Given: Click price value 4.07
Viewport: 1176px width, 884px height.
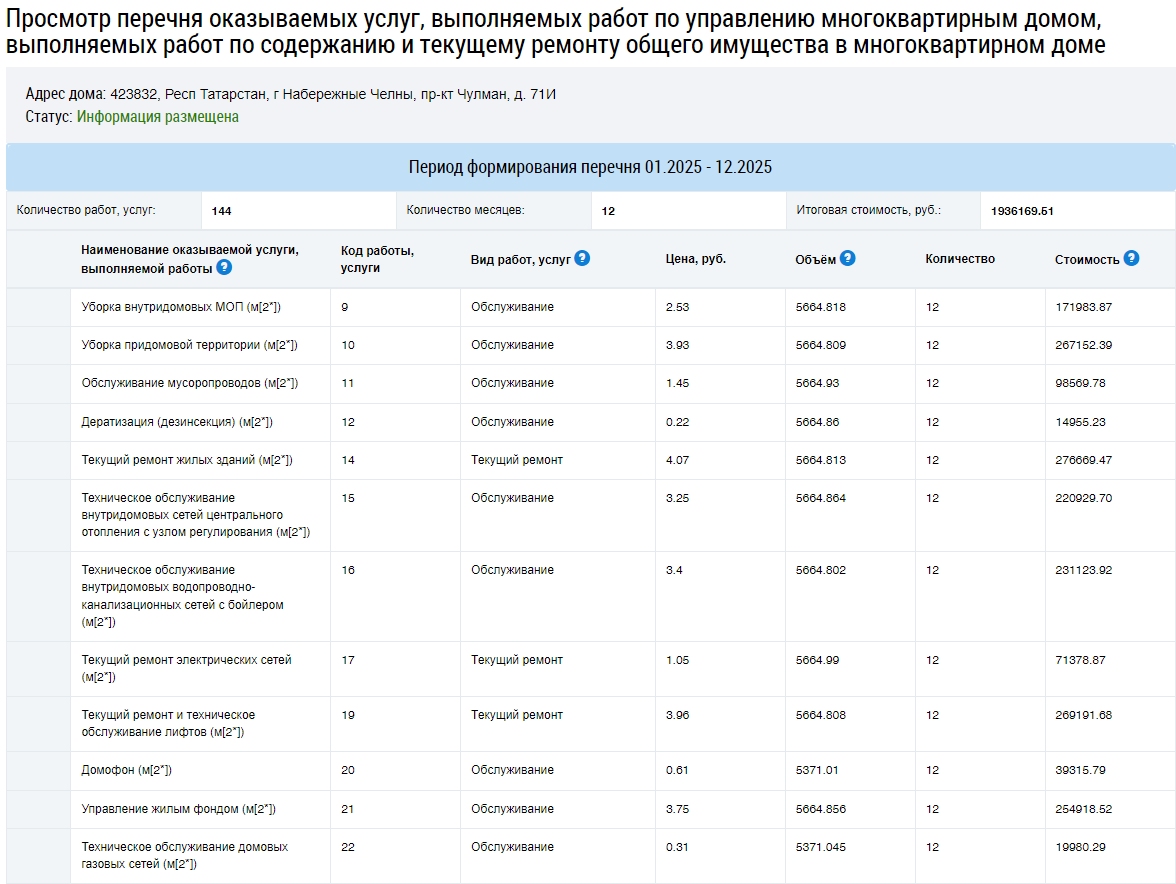Looking at the screenshot, I should (677, 460).
